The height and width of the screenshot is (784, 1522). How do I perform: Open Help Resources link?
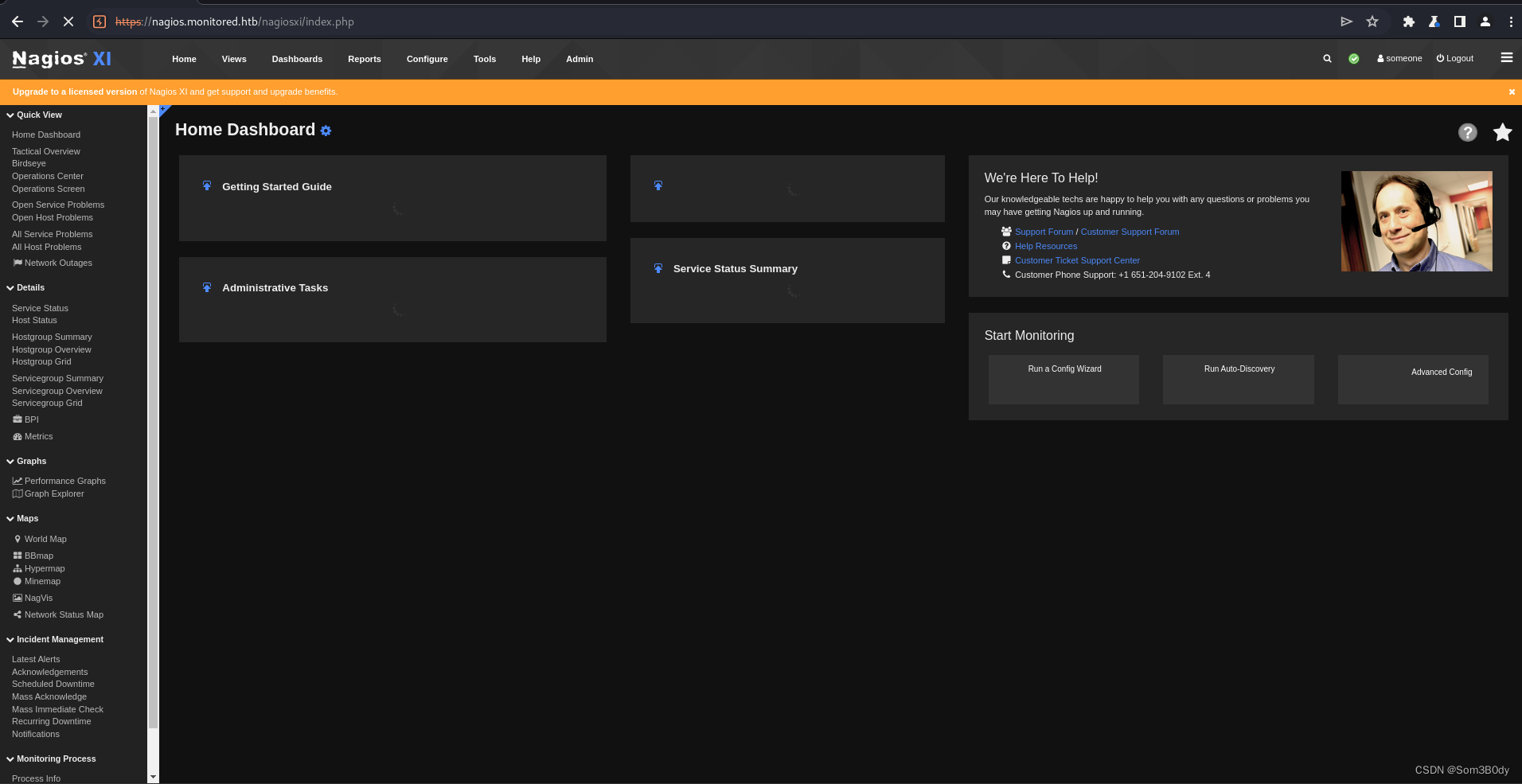1046,246
